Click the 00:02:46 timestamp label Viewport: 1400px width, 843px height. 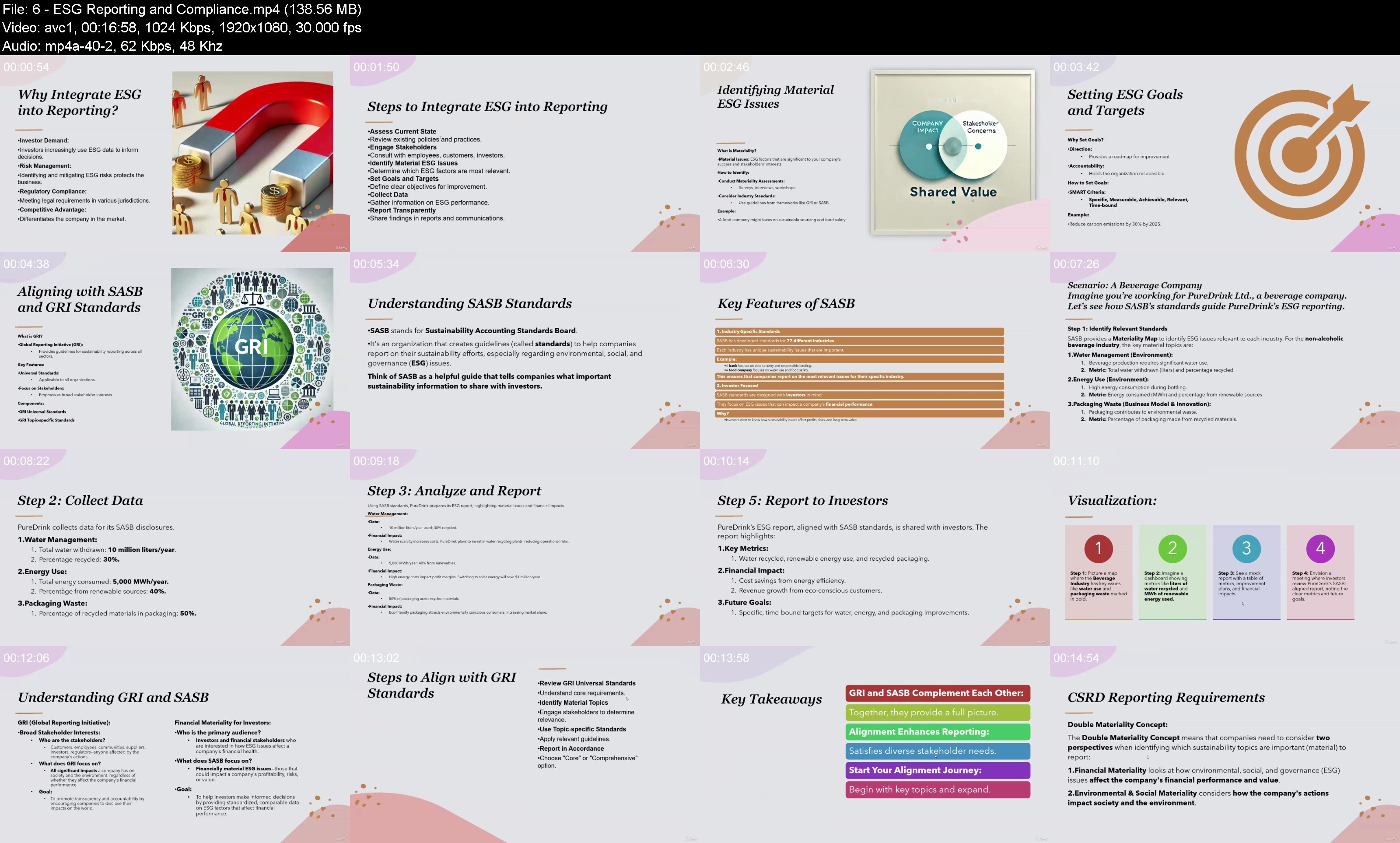pos(726,67)
